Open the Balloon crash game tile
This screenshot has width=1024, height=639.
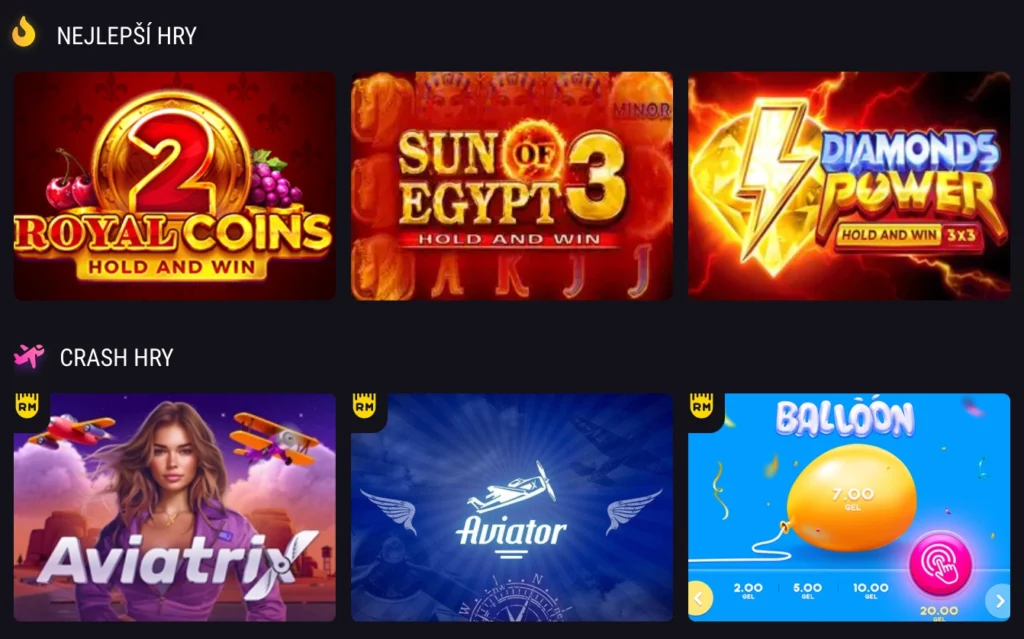(849, 507)
